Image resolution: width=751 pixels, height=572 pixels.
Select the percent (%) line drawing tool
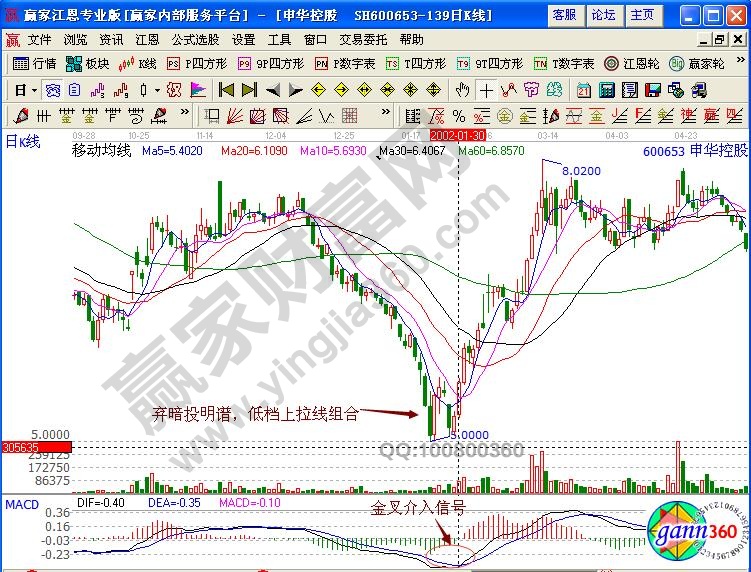459,115
